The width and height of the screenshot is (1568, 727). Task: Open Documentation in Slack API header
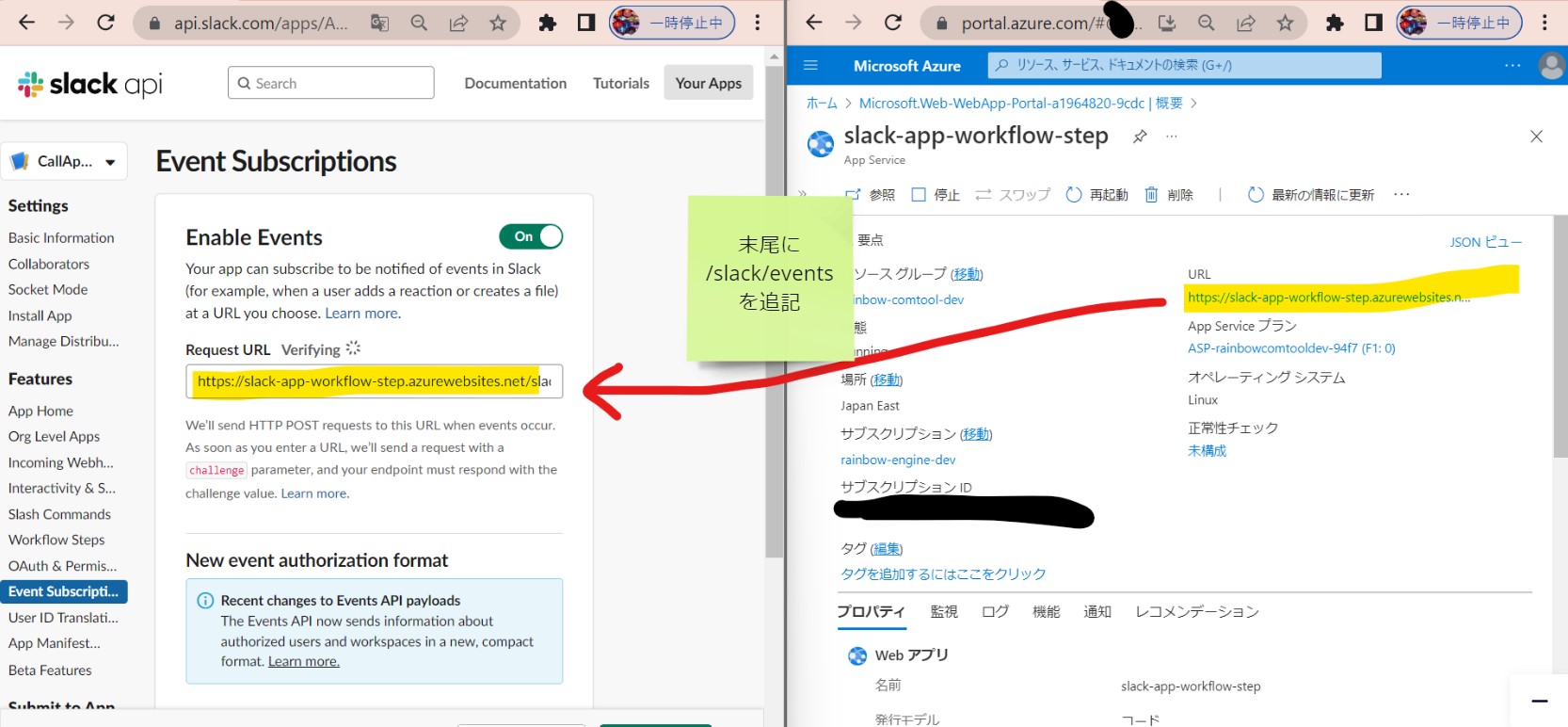coord(516,83)
